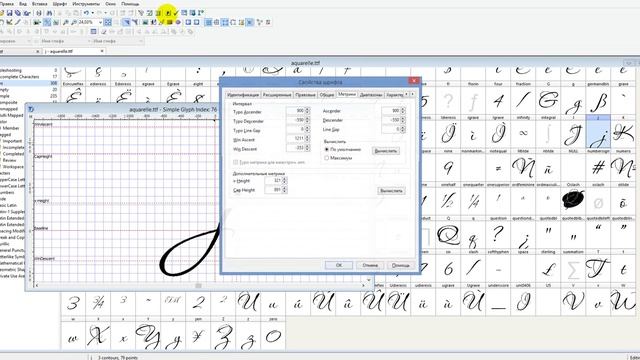Switch to the 'Диапазоны' dialog tab
640x360 pixels.
[371, 95]
